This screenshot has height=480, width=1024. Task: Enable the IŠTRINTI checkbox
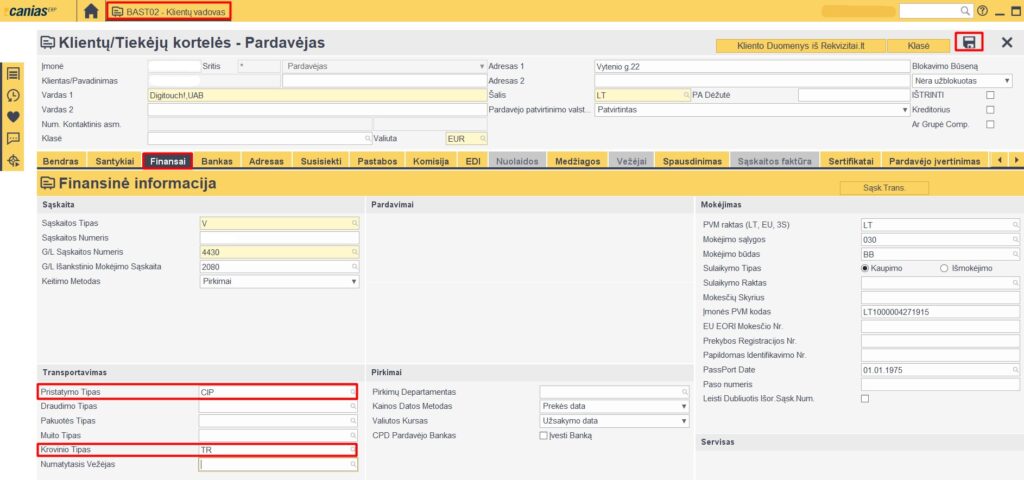(x=990, y=95)
